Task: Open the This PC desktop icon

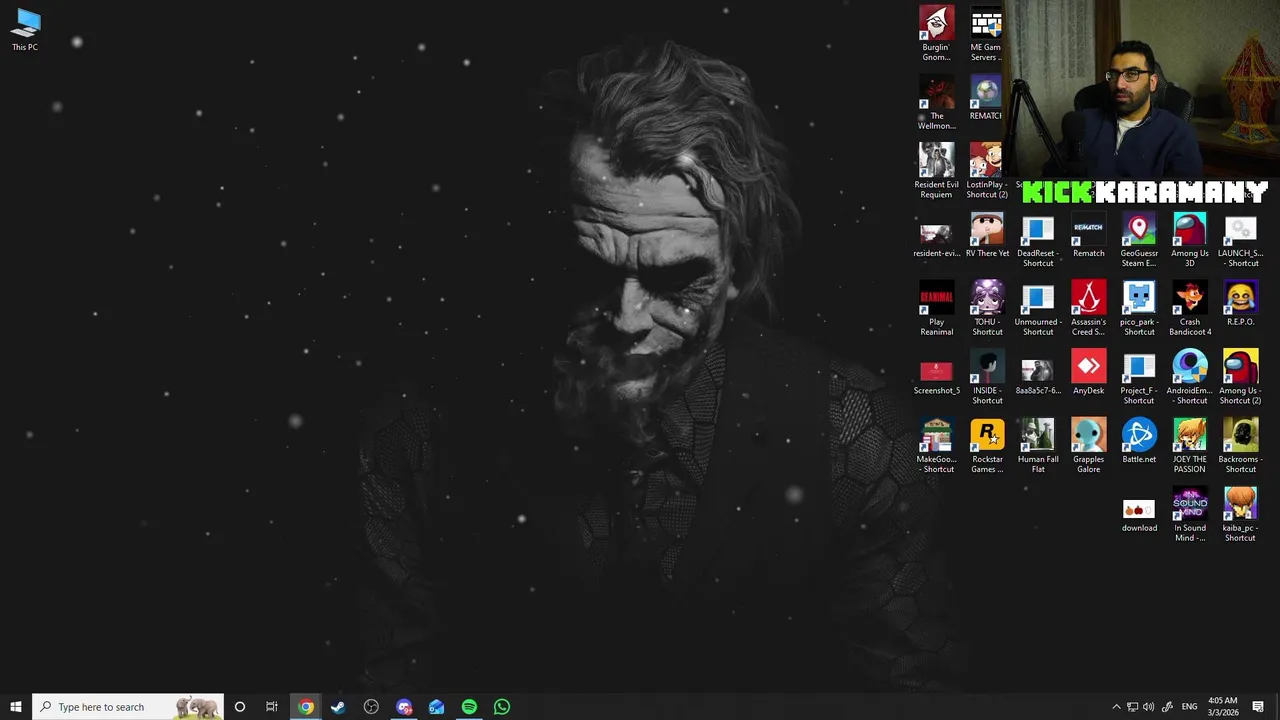Action: point(26,30)
